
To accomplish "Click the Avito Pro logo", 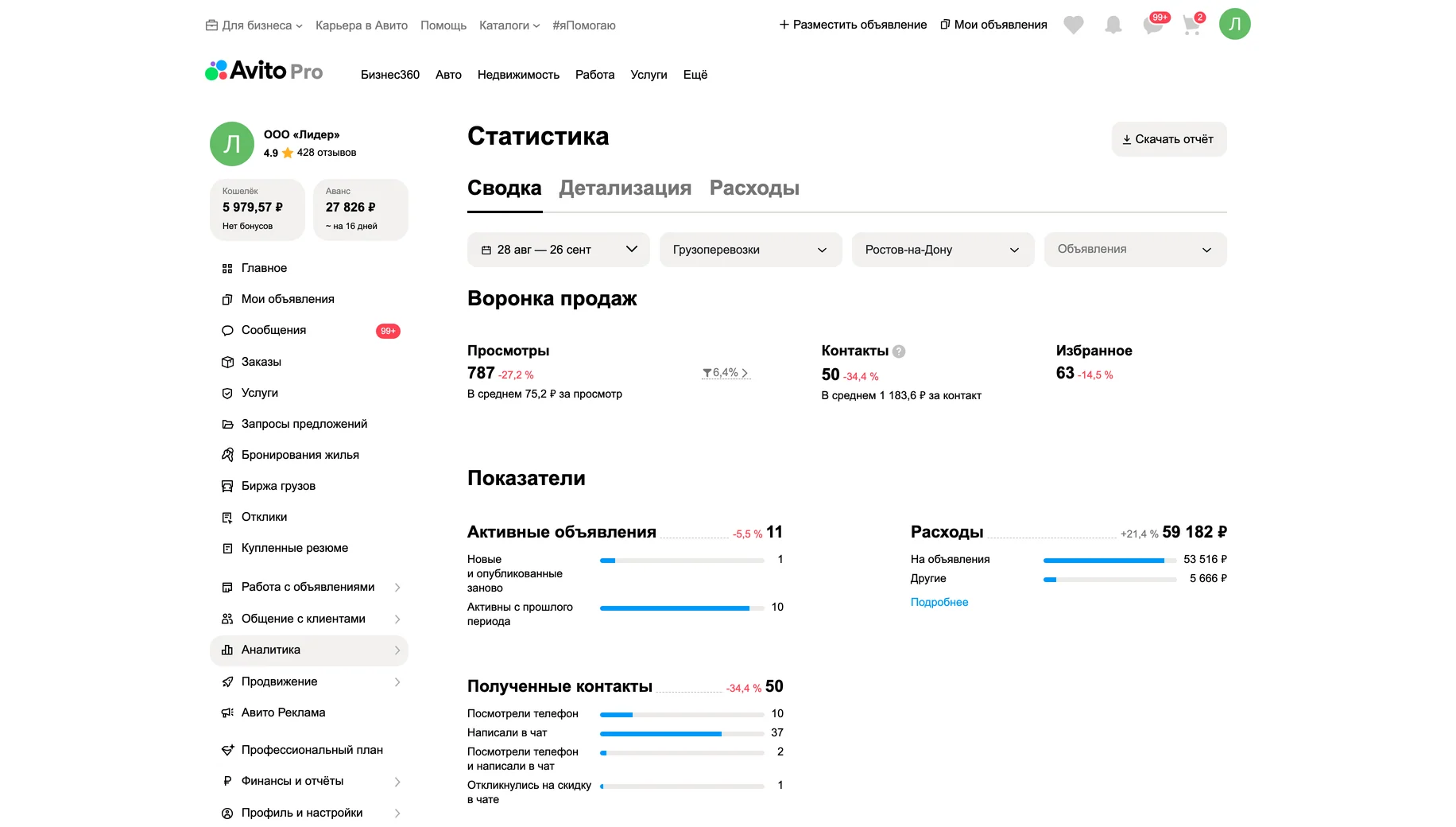I will pos(264,71).
